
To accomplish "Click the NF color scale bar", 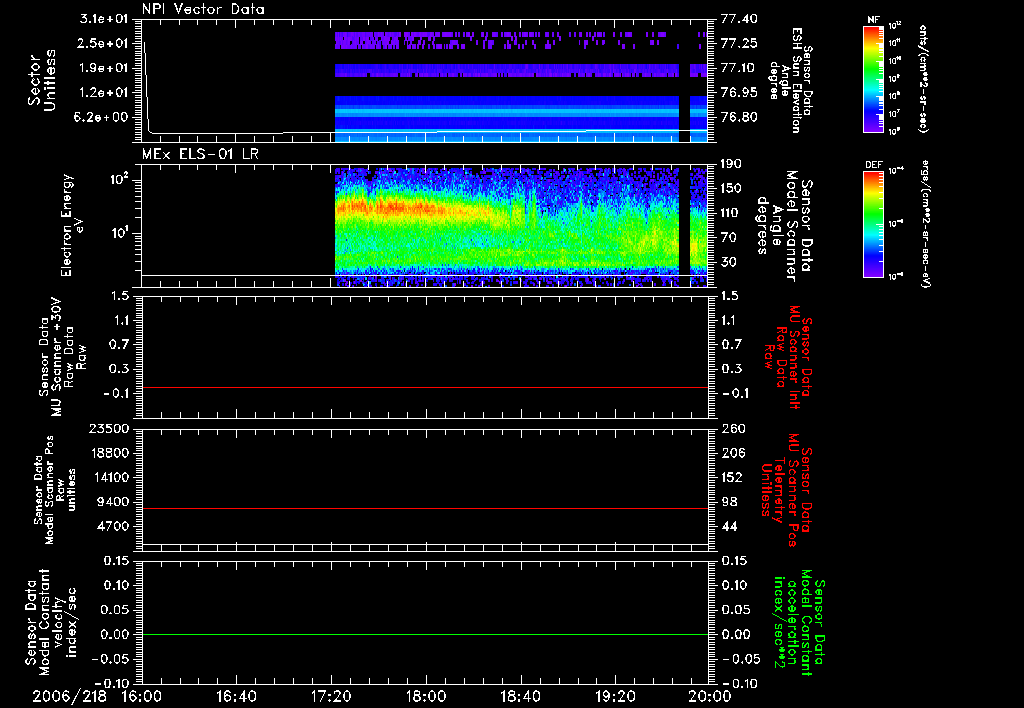I will point(874,79).
